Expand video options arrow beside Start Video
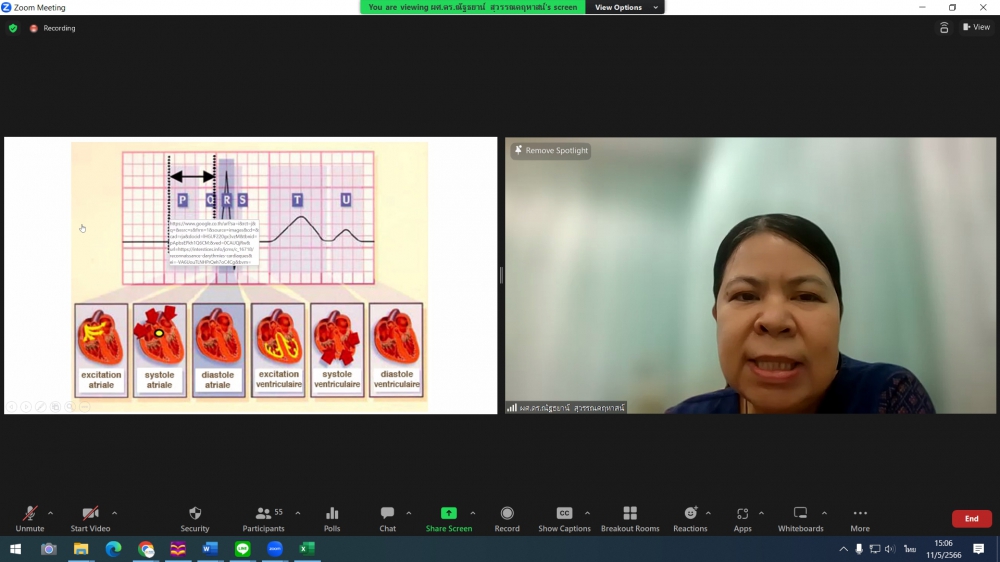1000x562 pixels. pos(114,513)
